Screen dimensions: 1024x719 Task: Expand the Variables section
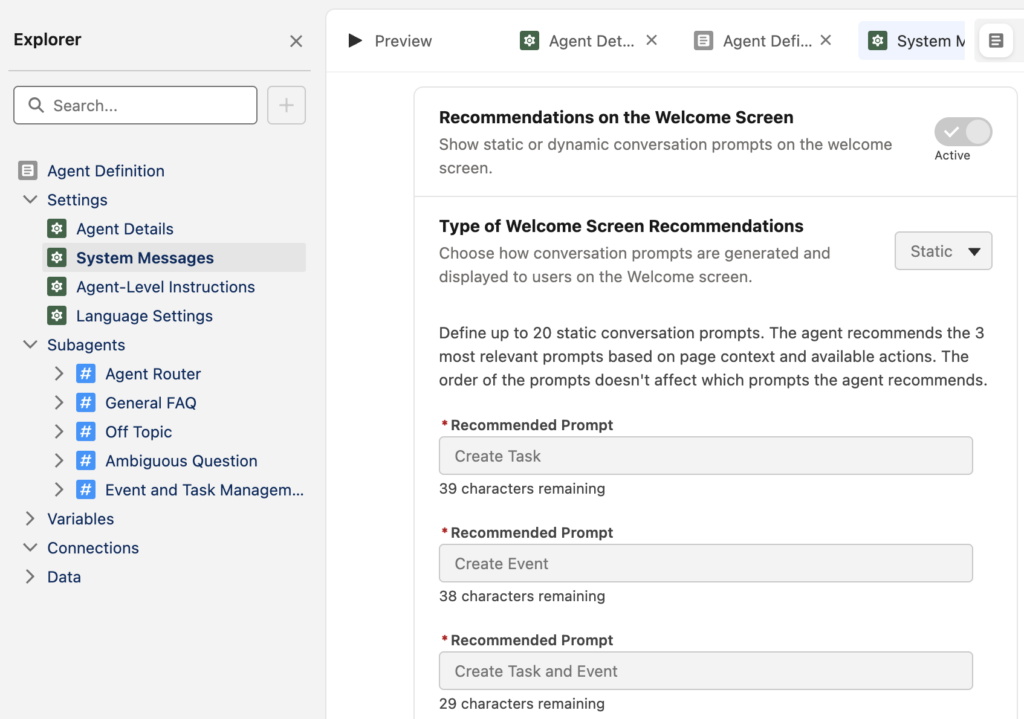[30, 519]
